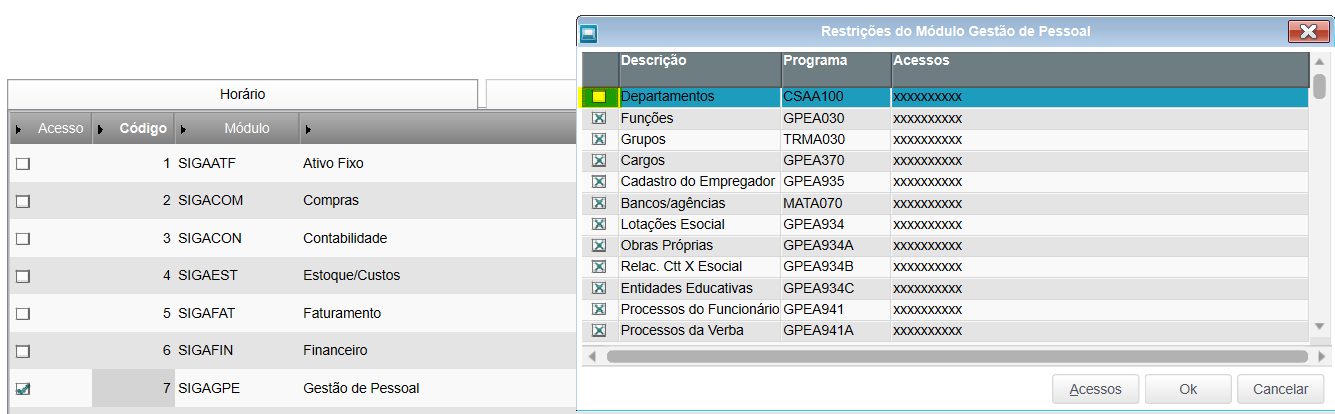This screenshot has height=414, width=1335.
Task: Select the GPEA934C program cell
Action: pos(836,288)
